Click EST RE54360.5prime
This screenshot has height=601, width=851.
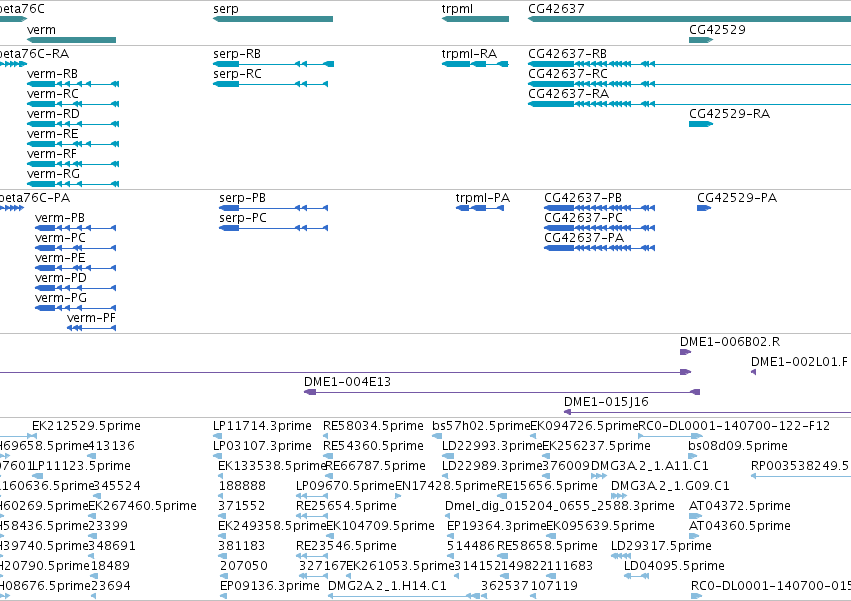[373, 446]
